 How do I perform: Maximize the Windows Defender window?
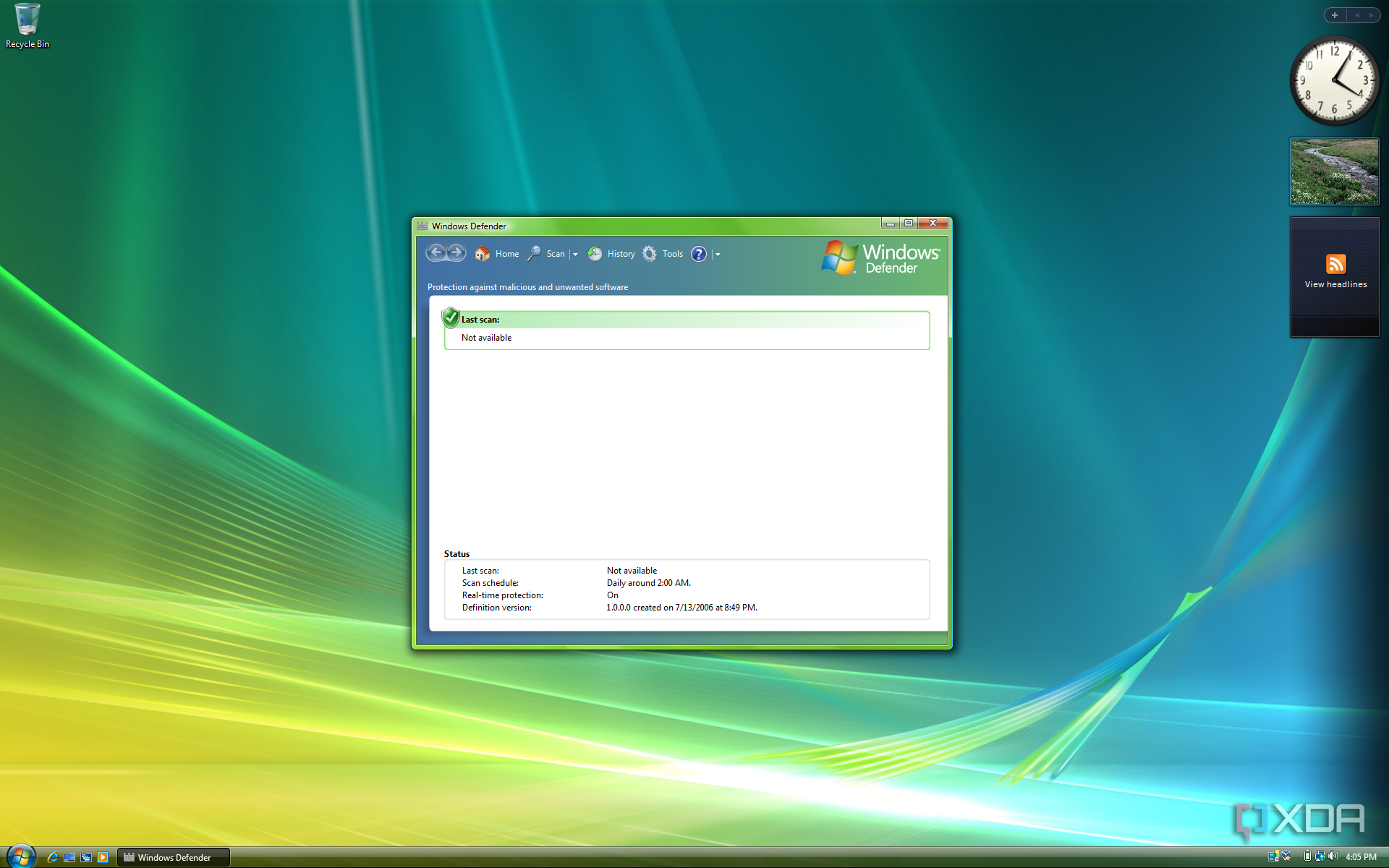909,223
